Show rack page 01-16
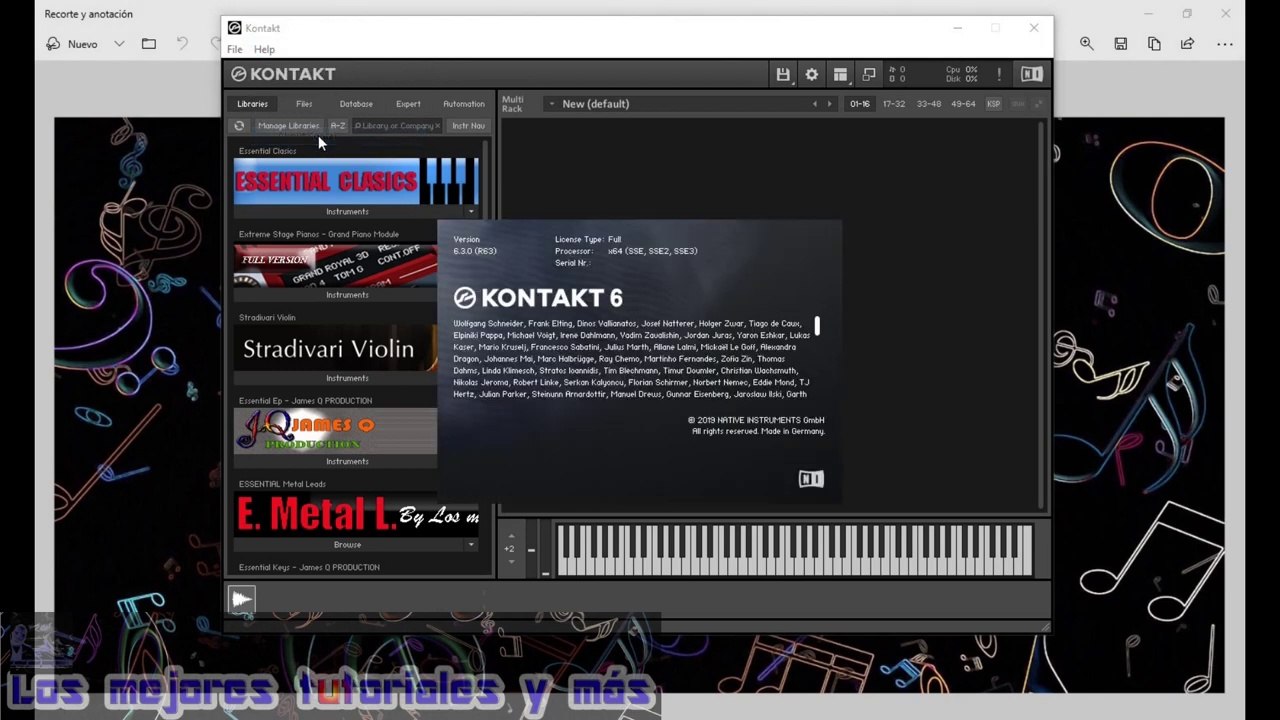 (860, 104)
